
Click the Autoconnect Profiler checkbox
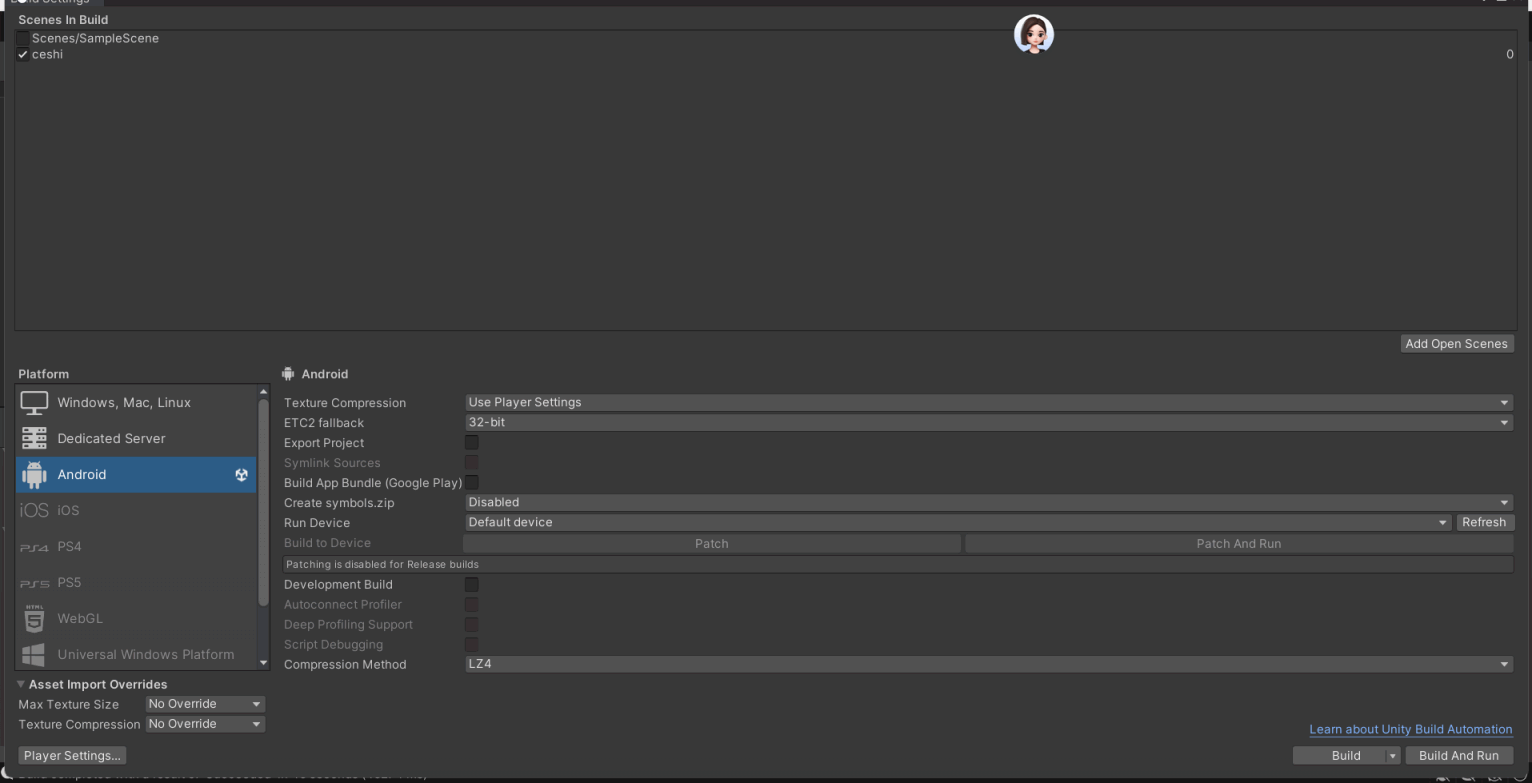[471, 605]
